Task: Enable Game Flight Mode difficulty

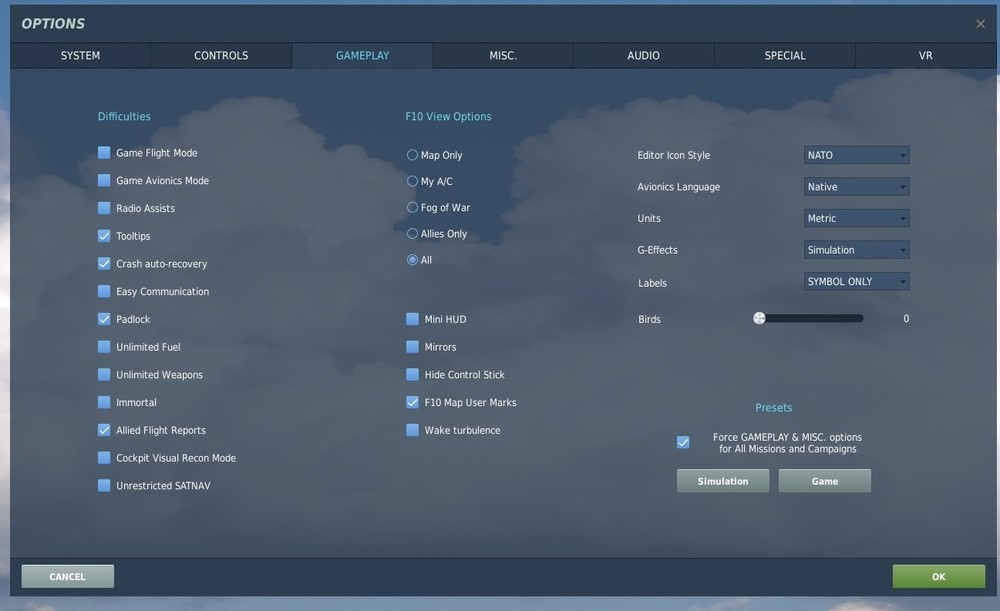Action: pyautogui.click(x=104, y=152)
